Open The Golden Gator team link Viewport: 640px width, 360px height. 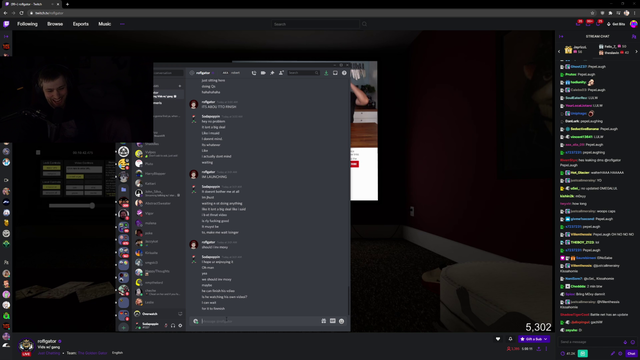(93, 353)
